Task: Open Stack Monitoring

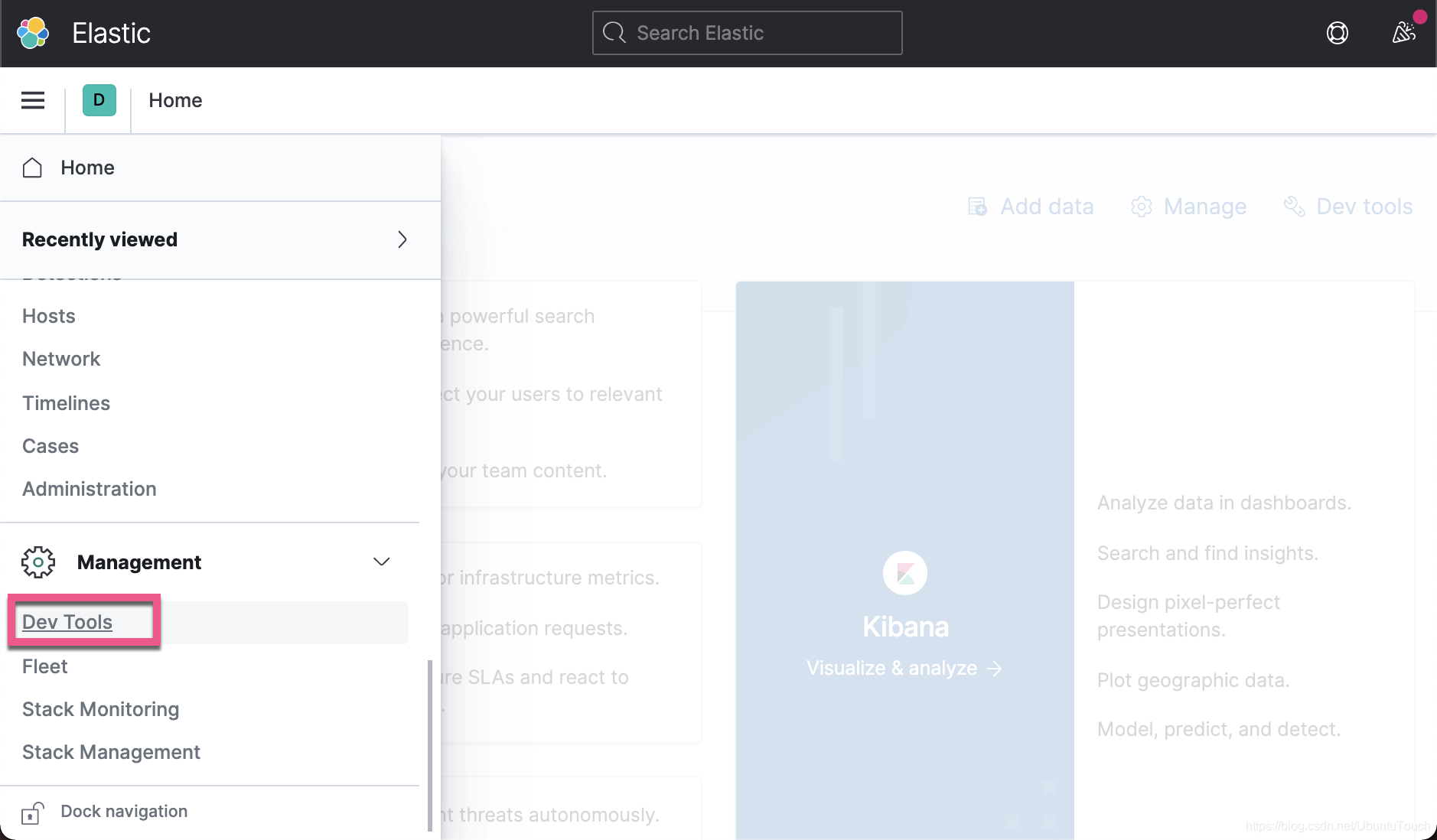Action: (x=101, y=709)
